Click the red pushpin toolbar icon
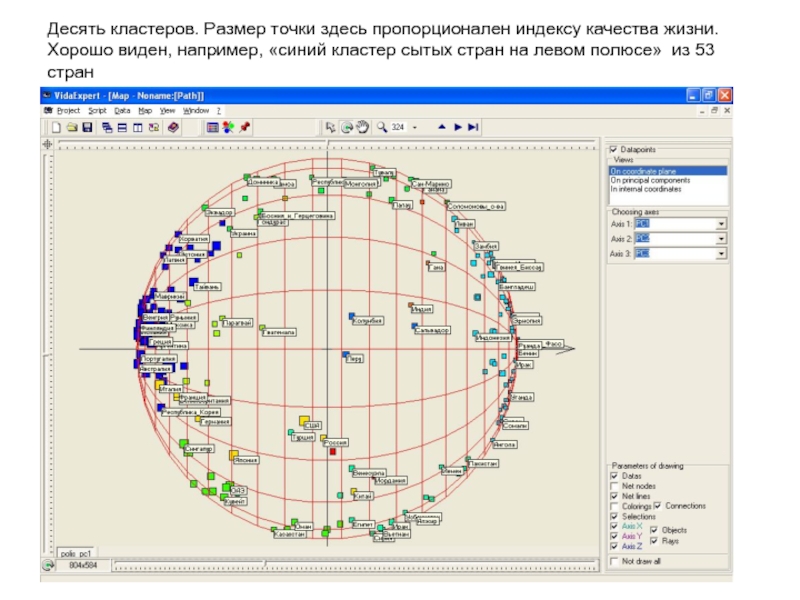This screenshot has width=800, height=600. (x=244, y=128)
